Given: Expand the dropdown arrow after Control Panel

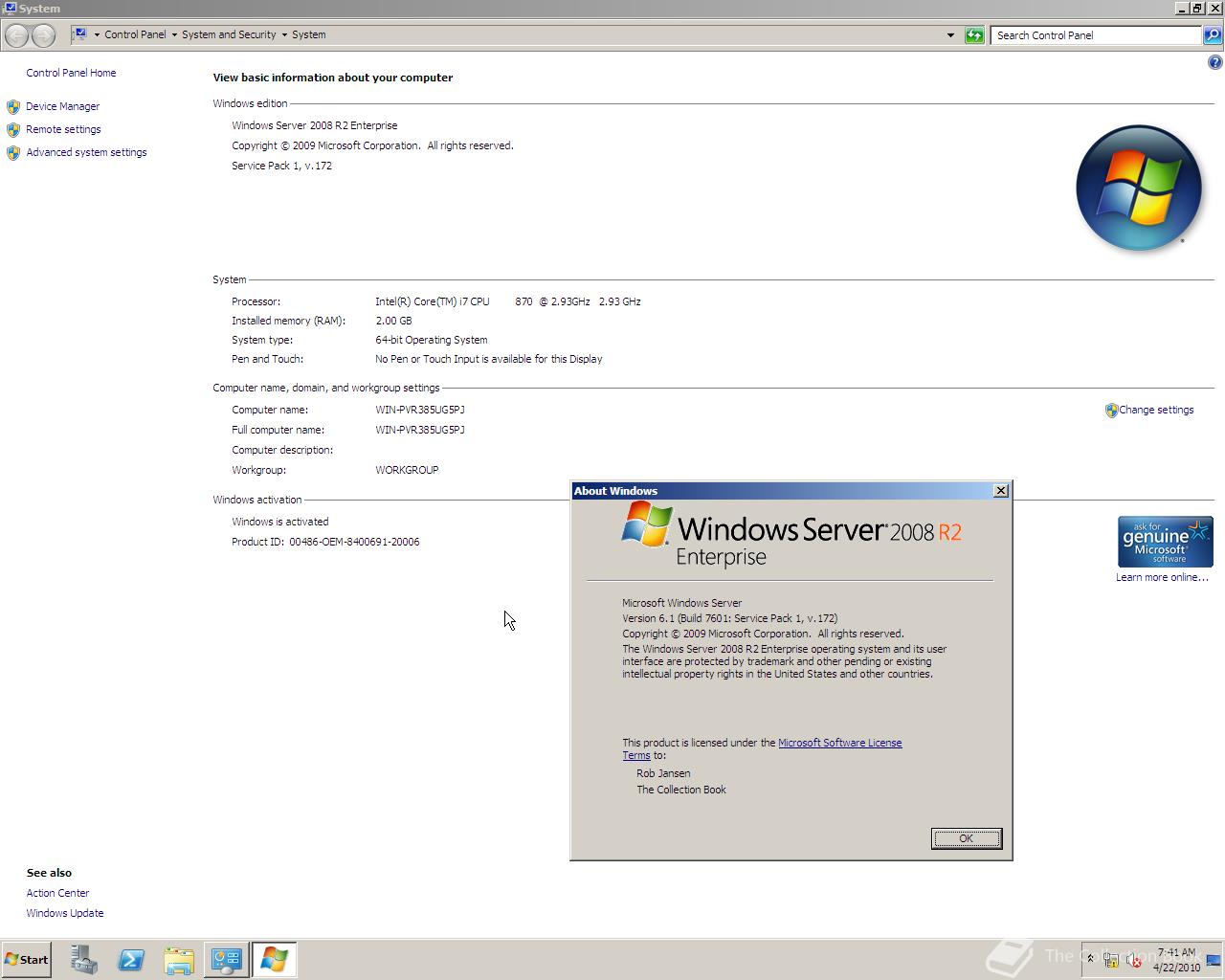Looking at the screenshot, I should (174, 34).
